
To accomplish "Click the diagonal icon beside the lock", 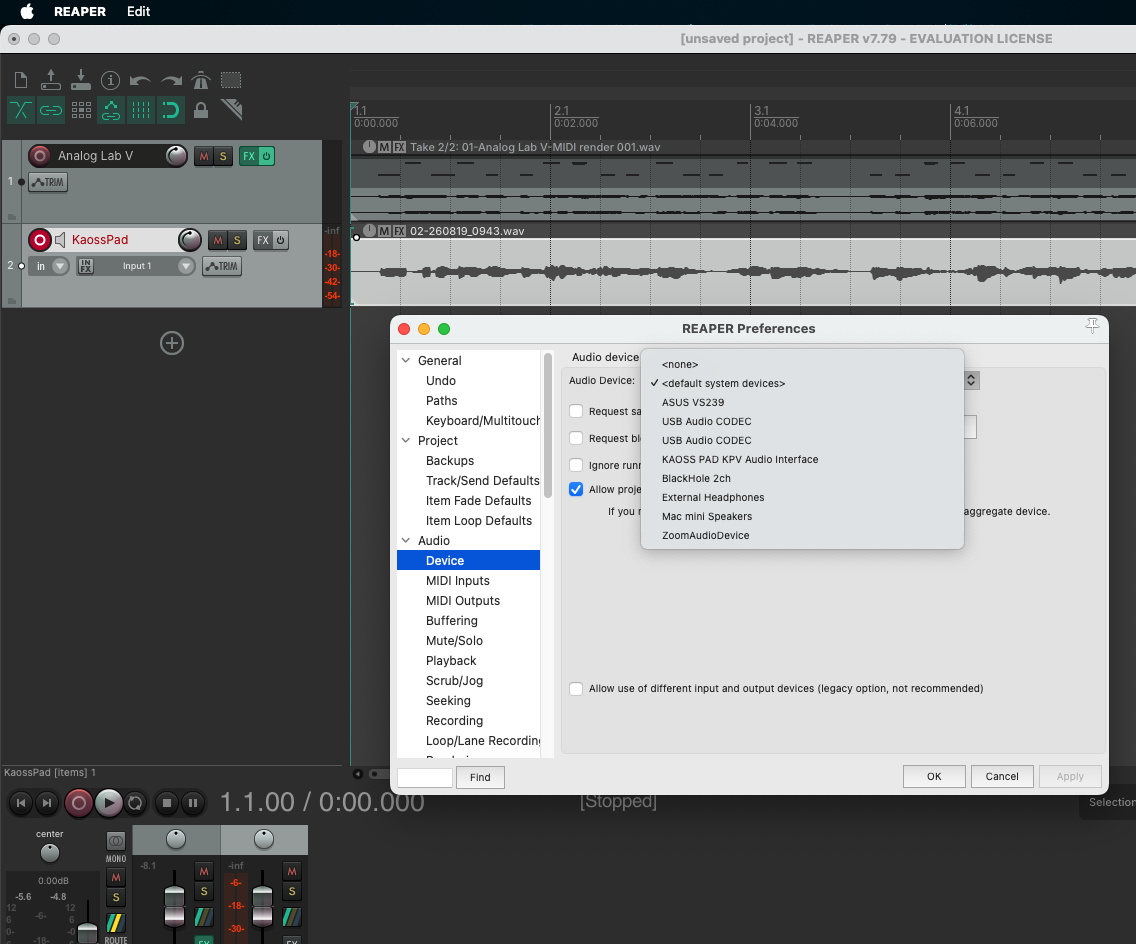I will 232,109.
